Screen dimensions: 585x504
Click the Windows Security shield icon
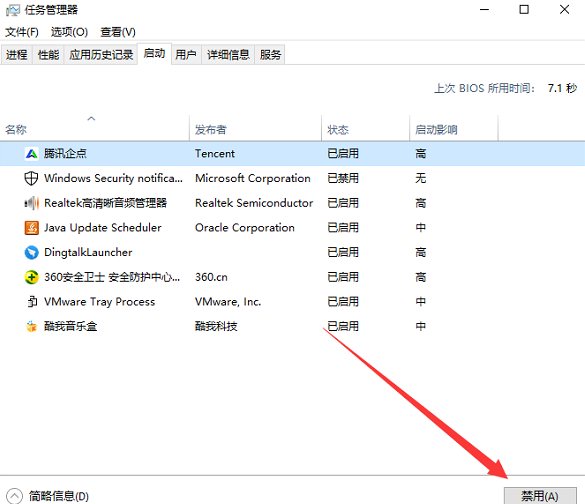tap(31, 178)
